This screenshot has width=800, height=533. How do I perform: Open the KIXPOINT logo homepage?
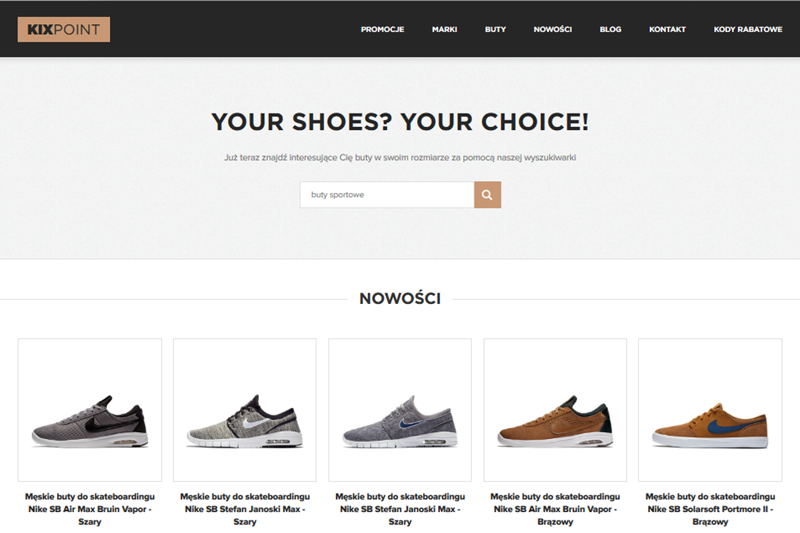[x=64, y=30]
